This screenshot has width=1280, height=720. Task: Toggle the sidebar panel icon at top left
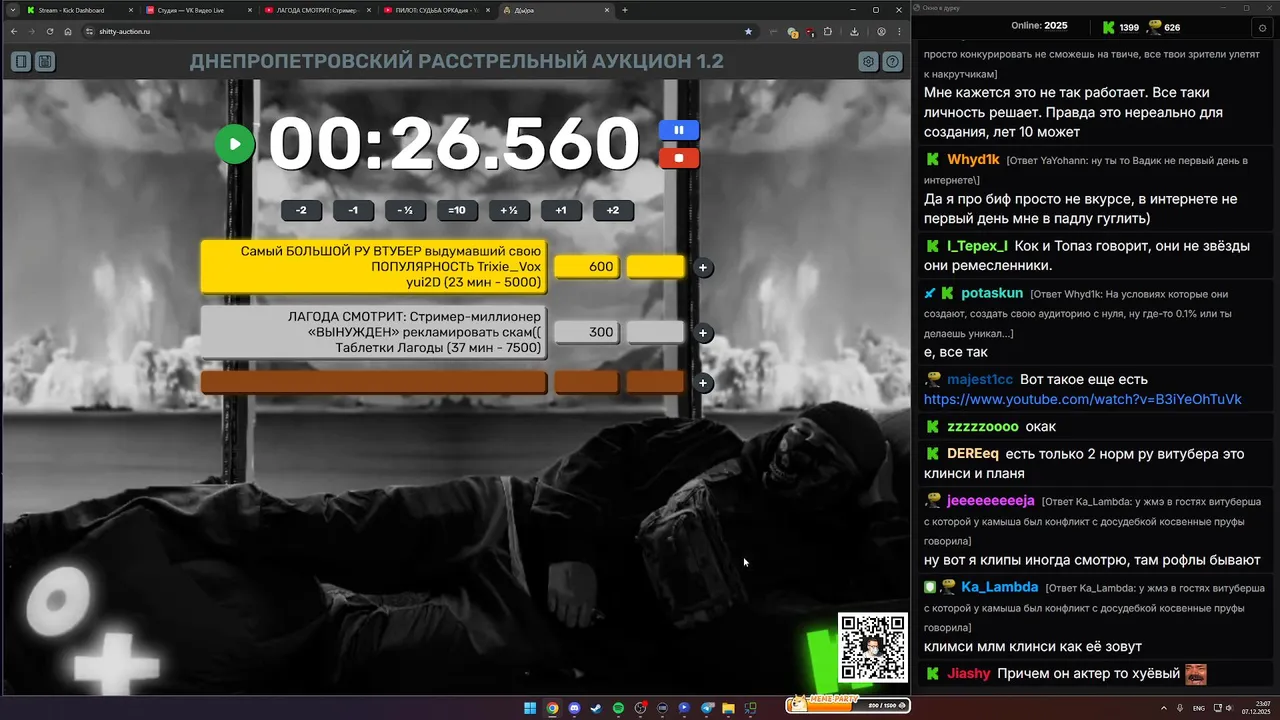[x=21, y=62]
